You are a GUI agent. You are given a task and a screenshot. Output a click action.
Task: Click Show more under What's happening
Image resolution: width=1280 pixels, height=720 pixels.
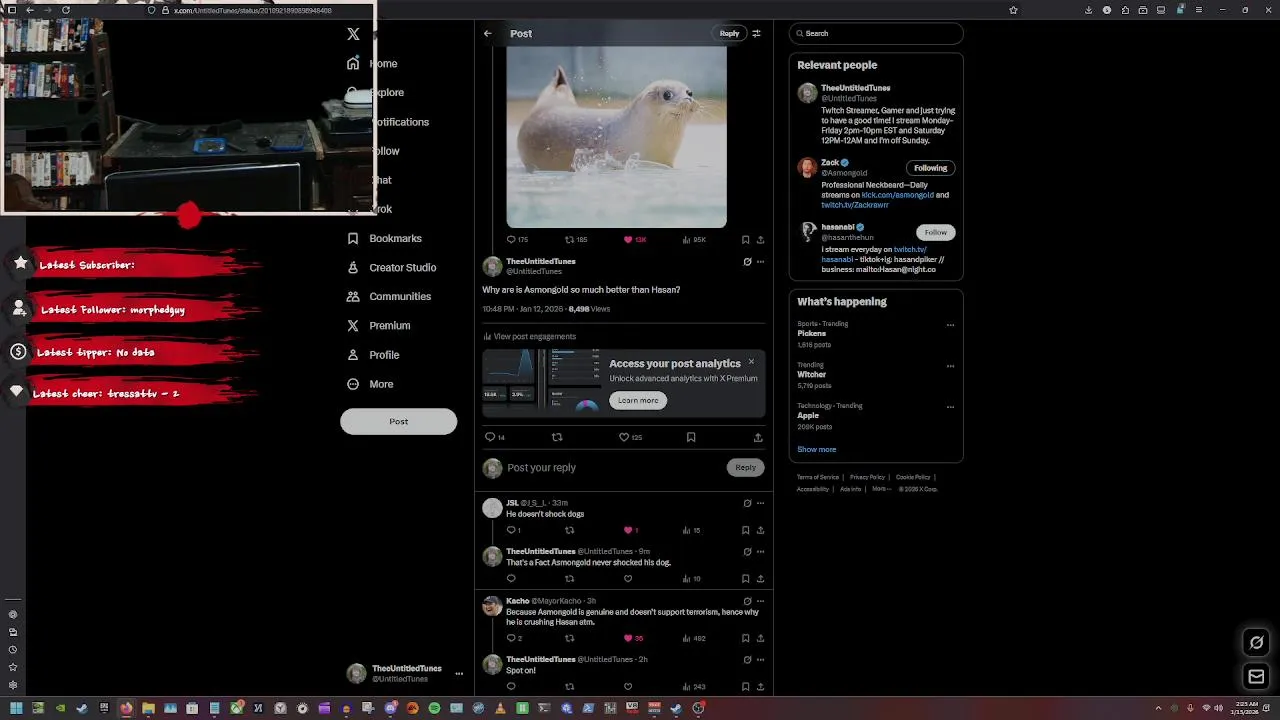tap(817, 450)
